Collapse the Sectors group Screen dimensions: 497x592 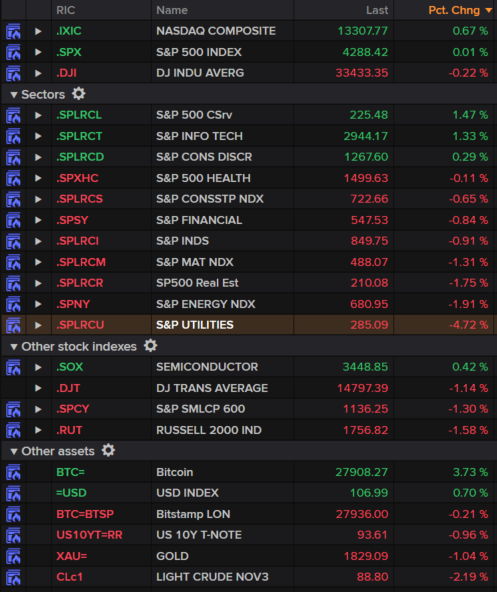coord(14,95)
